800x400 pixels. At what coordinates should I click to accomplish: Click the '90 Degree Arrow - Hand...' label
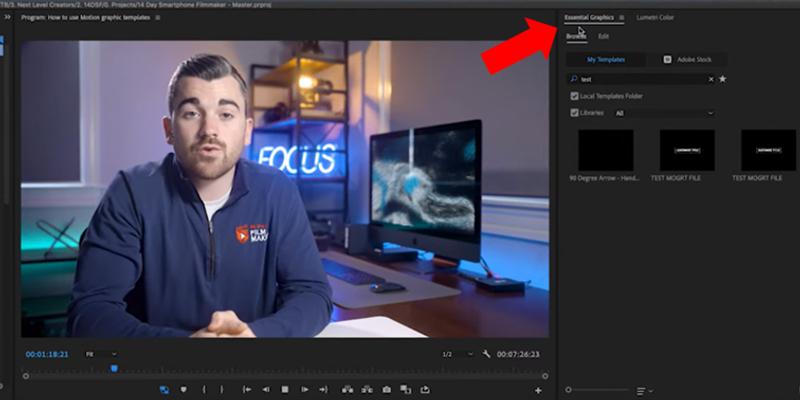[604, 178]
